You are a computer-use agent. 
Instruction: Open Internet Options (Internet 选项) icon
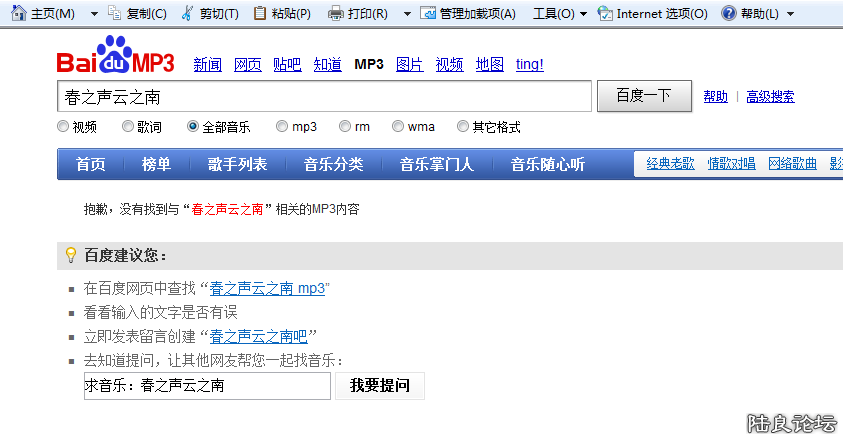click(605, 13)
